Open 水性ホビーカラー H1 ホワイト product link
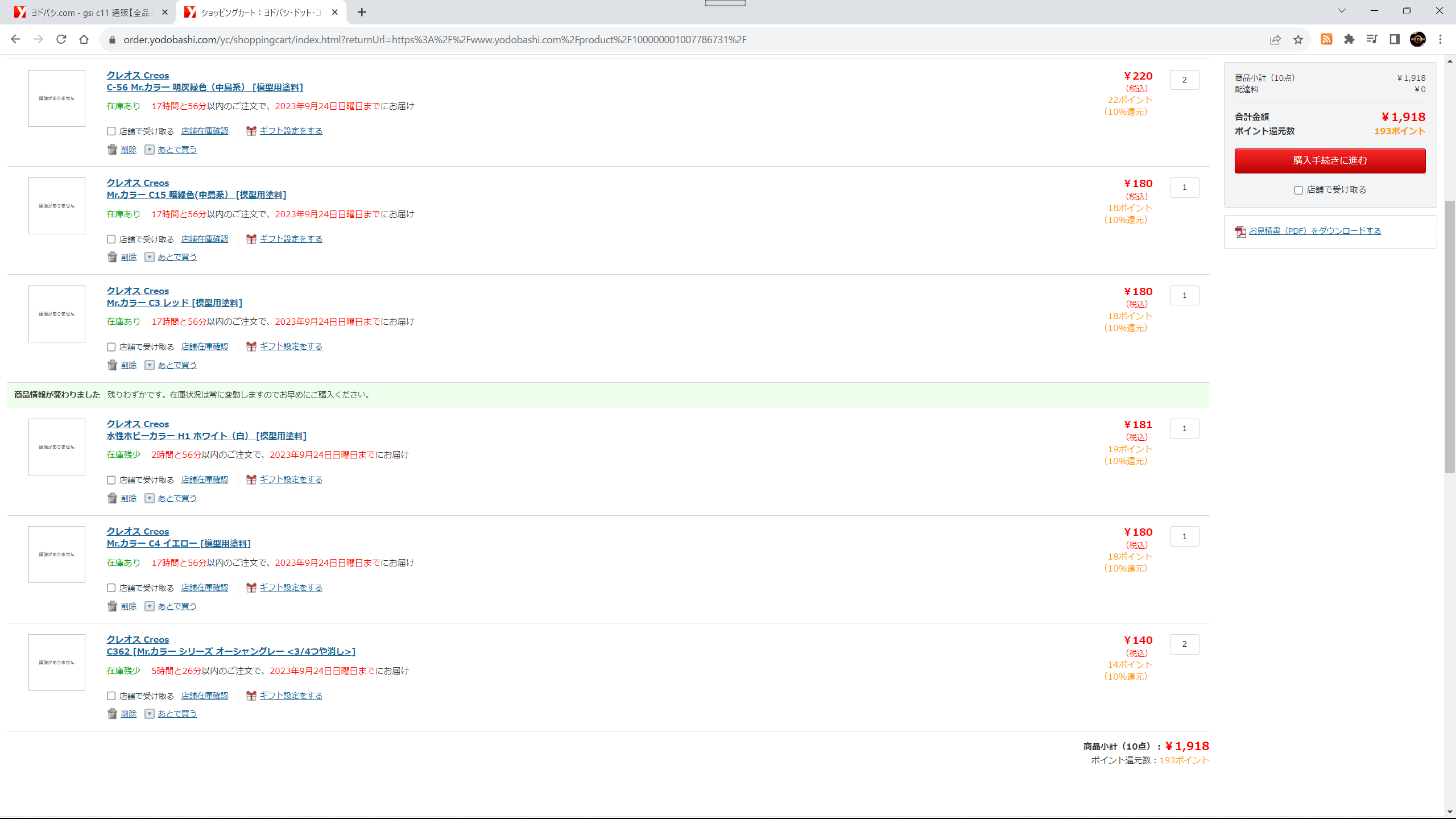Viewport: 1456px width, 819px height. coord(206,436)
